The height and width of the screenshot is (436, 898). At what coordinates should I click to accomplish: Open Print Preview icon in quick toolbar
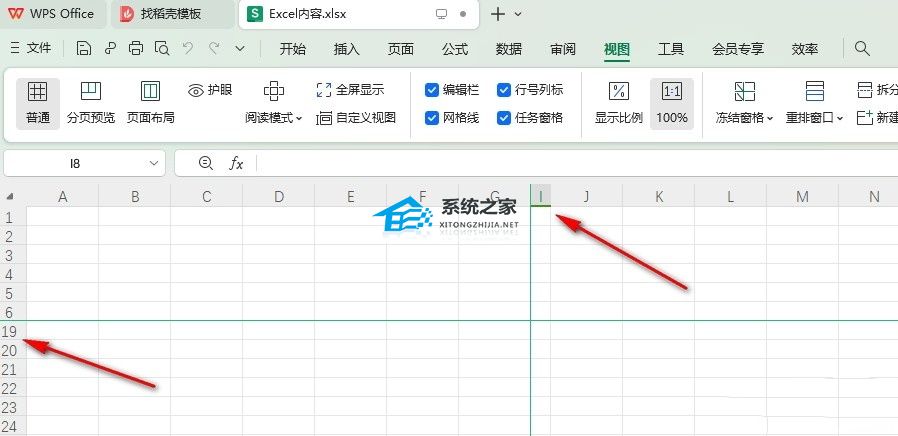pos(162,49)
